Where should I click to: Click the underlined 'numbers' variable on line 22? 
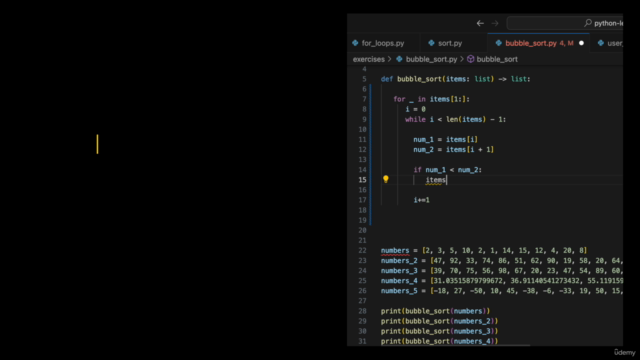[x=395, y=251]
